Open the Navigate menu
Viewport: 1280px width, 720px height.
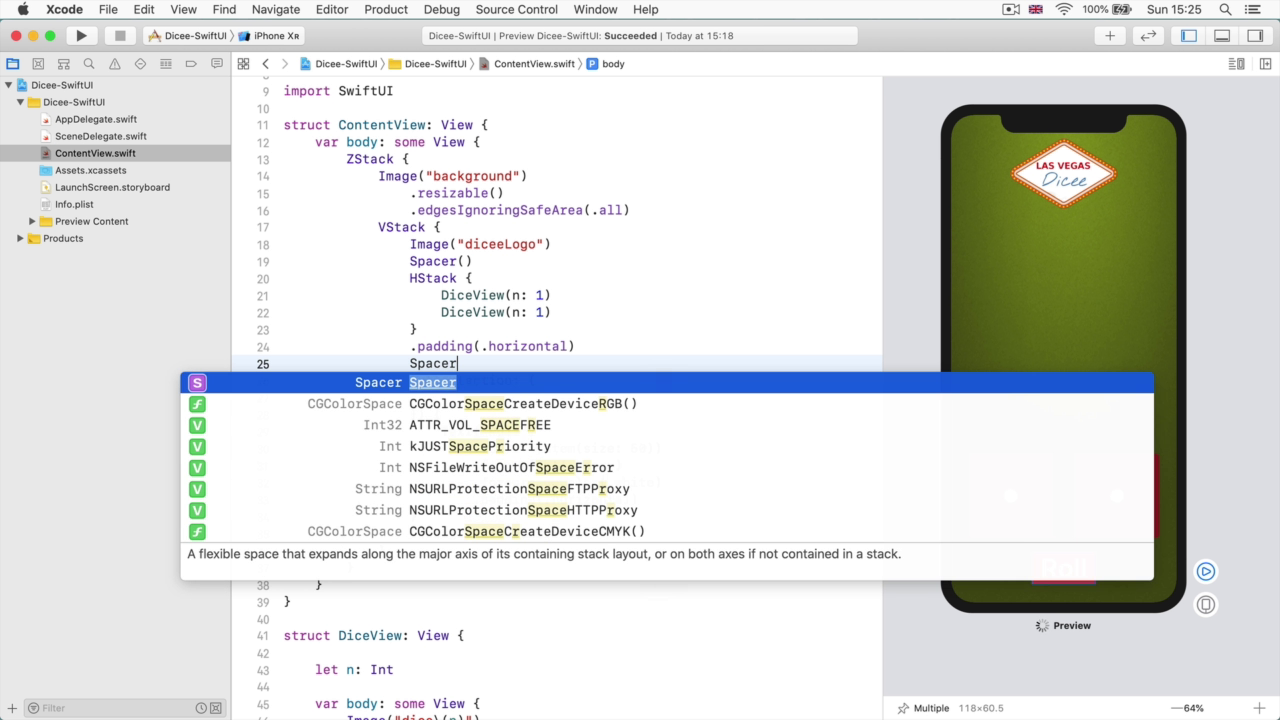[275, 9]
